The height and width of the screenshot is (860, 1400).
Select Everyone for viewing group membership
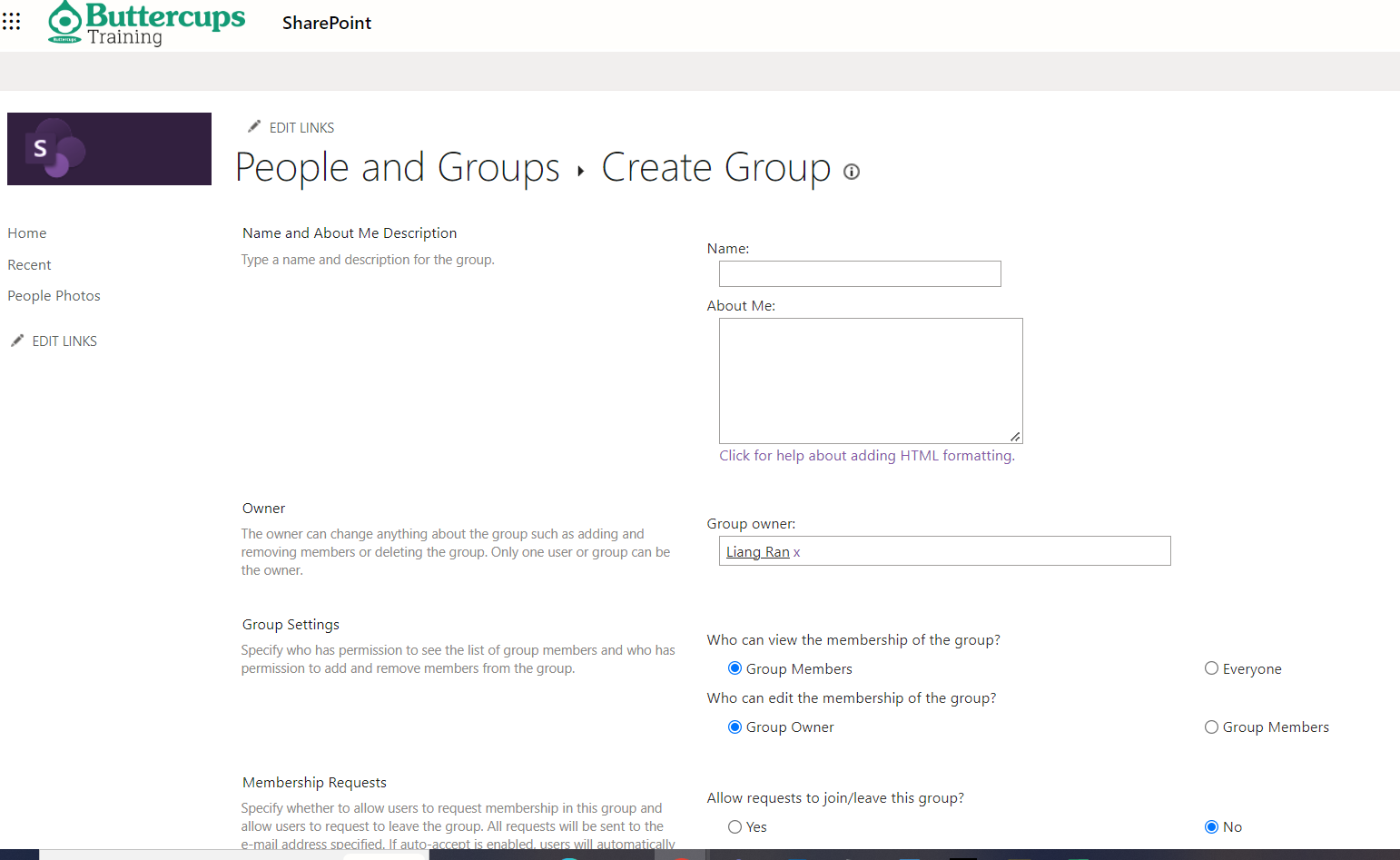tap(1211, 668)
